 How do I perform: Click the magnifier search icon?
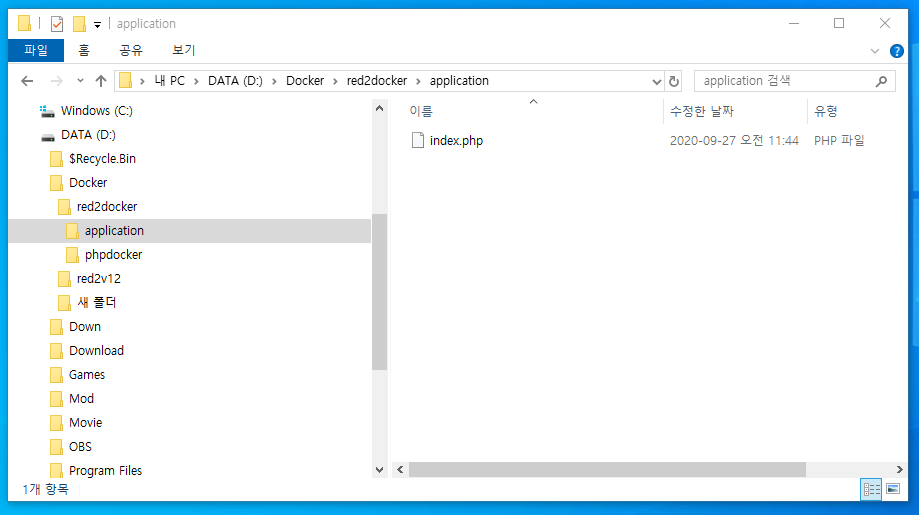pyautogui.click(x=881, y=81)
